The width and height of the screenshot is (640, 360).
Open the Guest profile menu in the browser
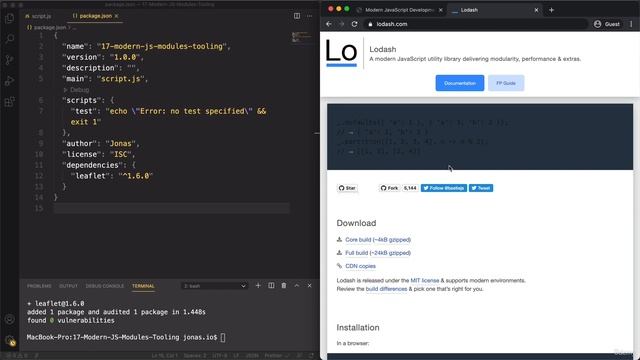(607, 24)
